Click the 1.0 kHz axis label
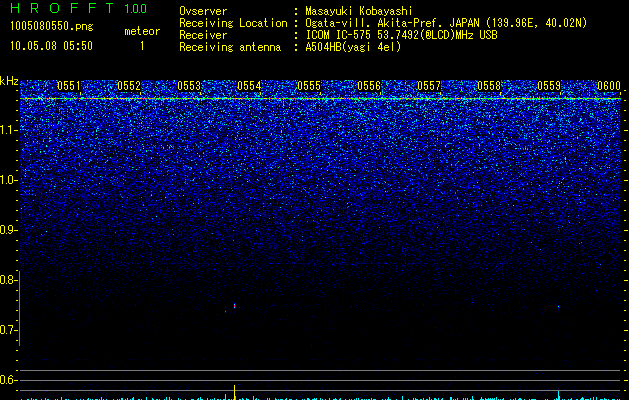629x400 pixels. (9, 180)
